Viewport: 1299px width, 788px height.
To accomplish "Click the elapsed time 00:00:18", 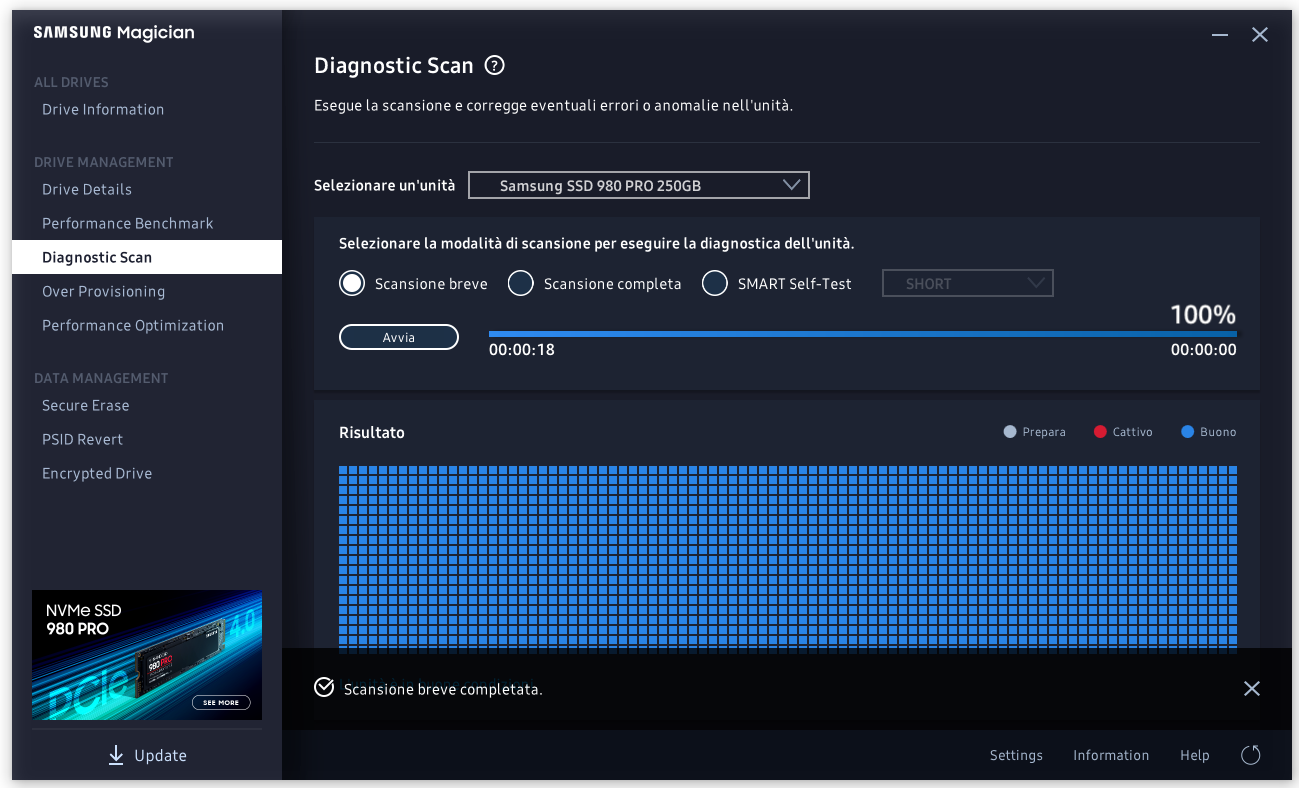I will click(522, 350).
